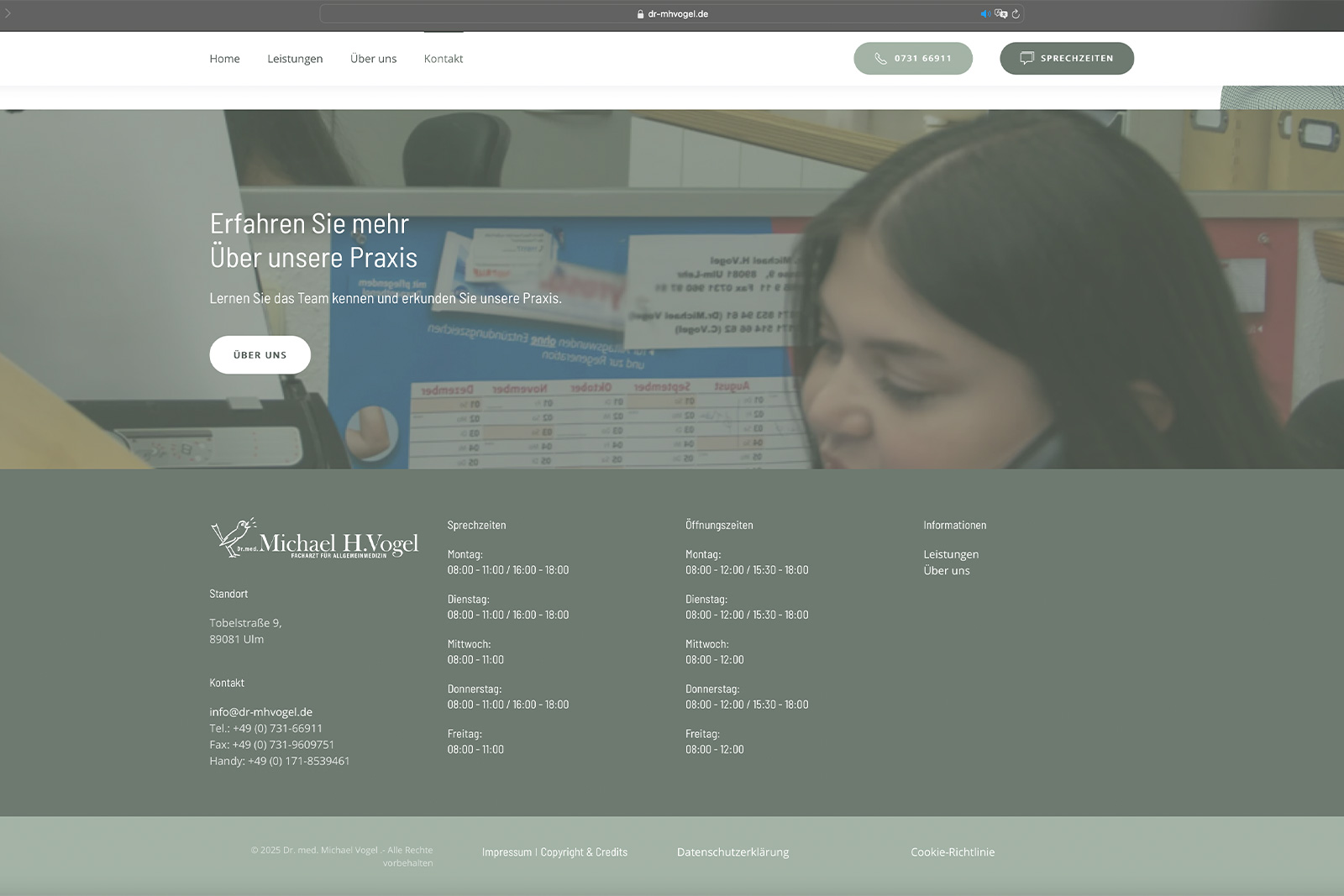
Task: Click the ÜBER UNS button in the hero
Action: pos(260,354)
